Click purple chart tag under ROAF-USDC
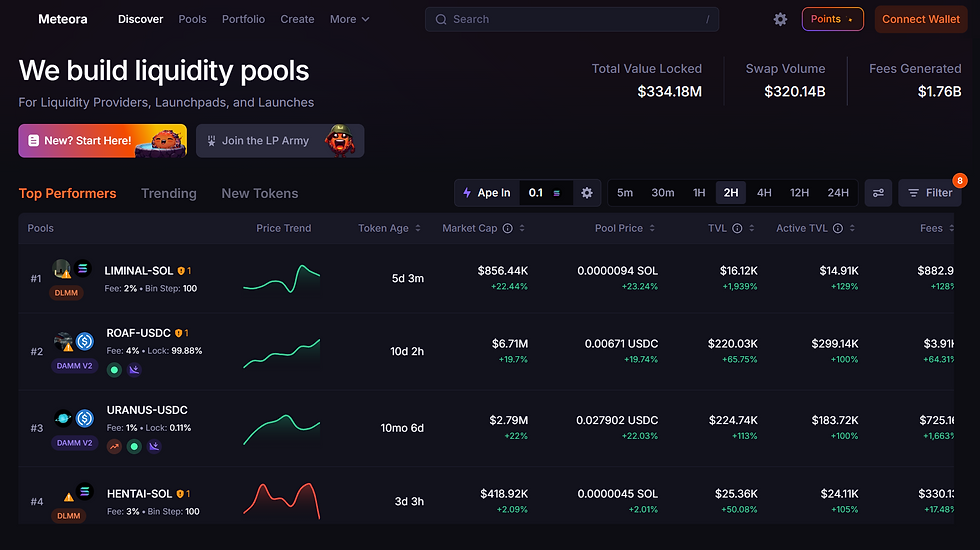This screenshot has width=980, height=550. [134, 370]
